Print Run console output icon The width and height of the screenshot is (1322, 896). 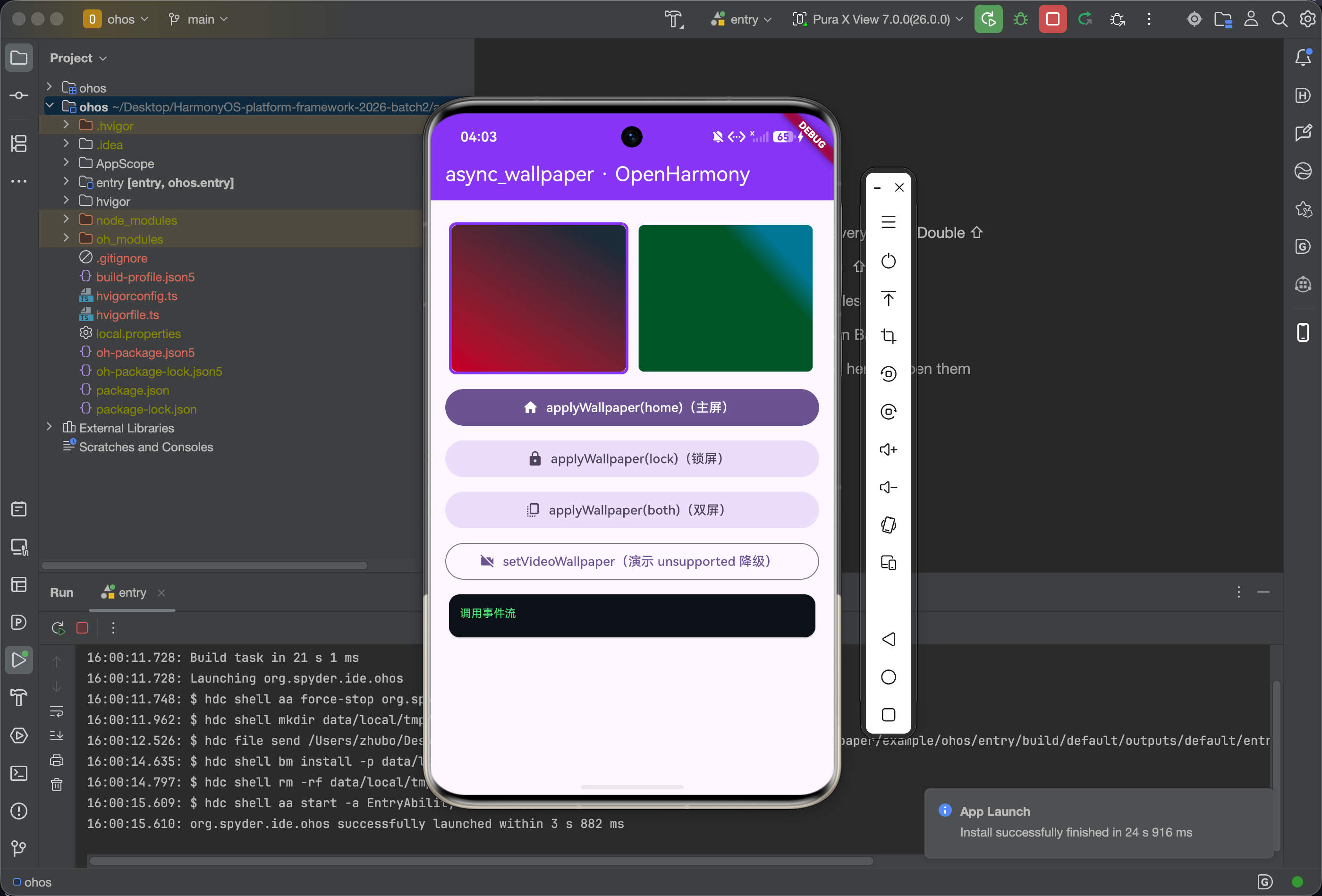click(x=57, y=761)
